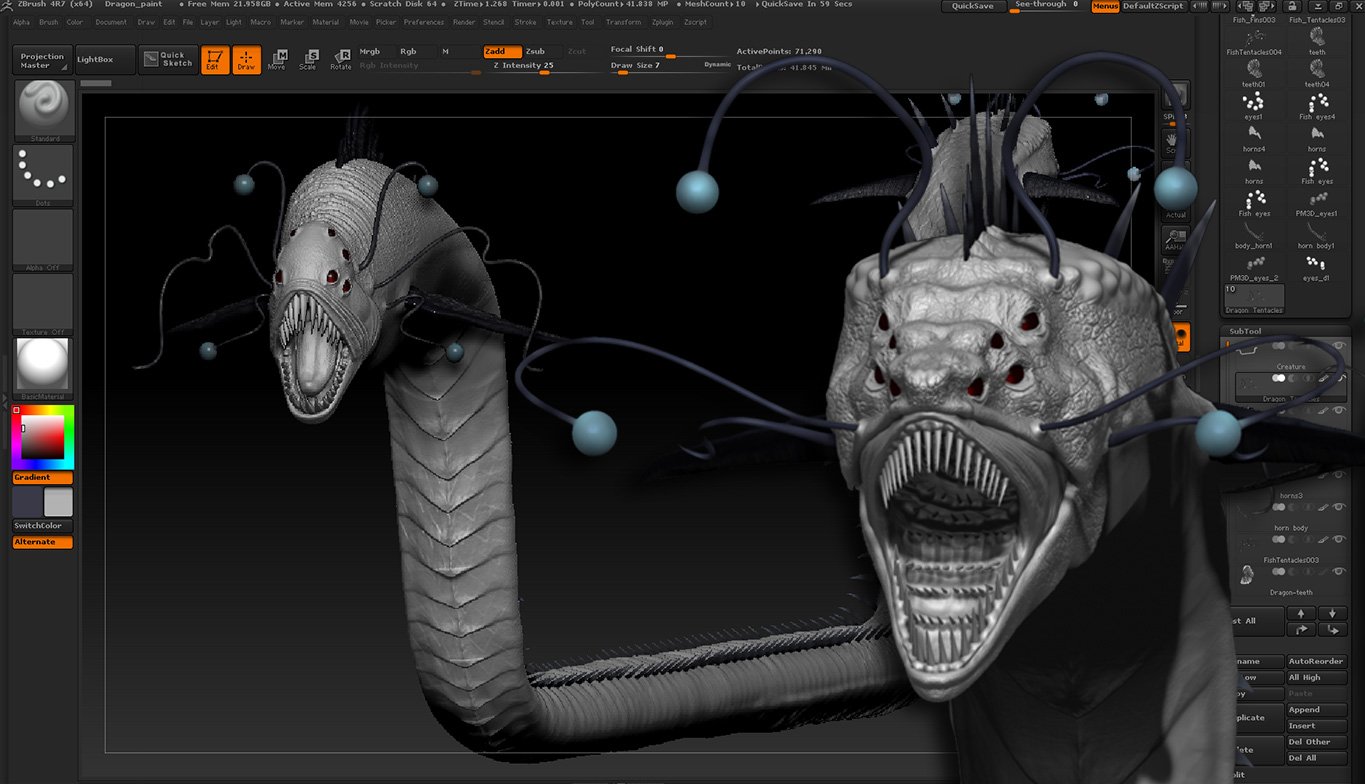The height and width of the screenshot is (784, 1365).
Task: Toggle Dynamic draw size
Action: pyautogui.click(x=717, y=65)
